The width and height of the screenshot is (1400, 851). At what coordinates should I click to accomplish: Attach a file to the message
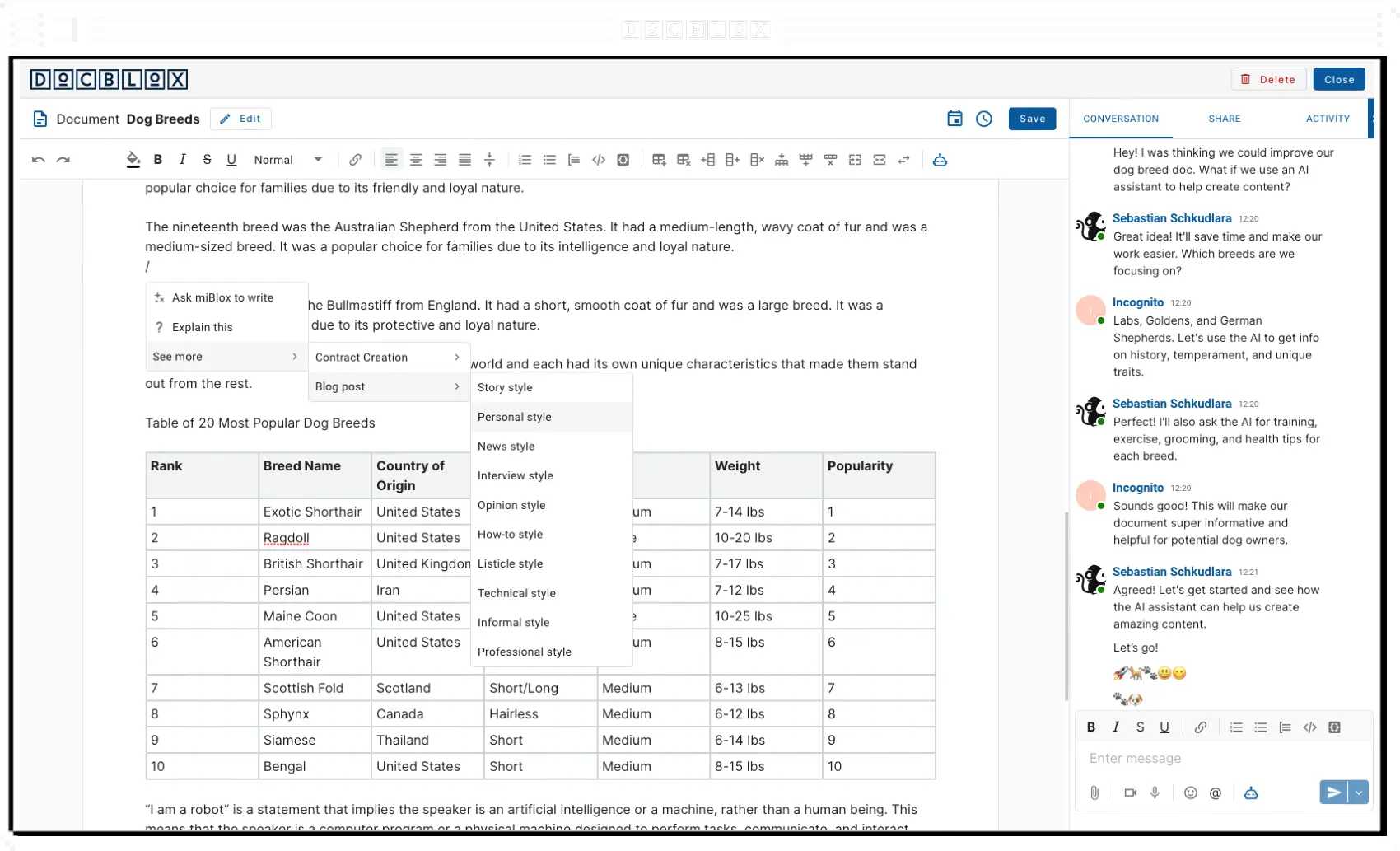[1094, 793]
